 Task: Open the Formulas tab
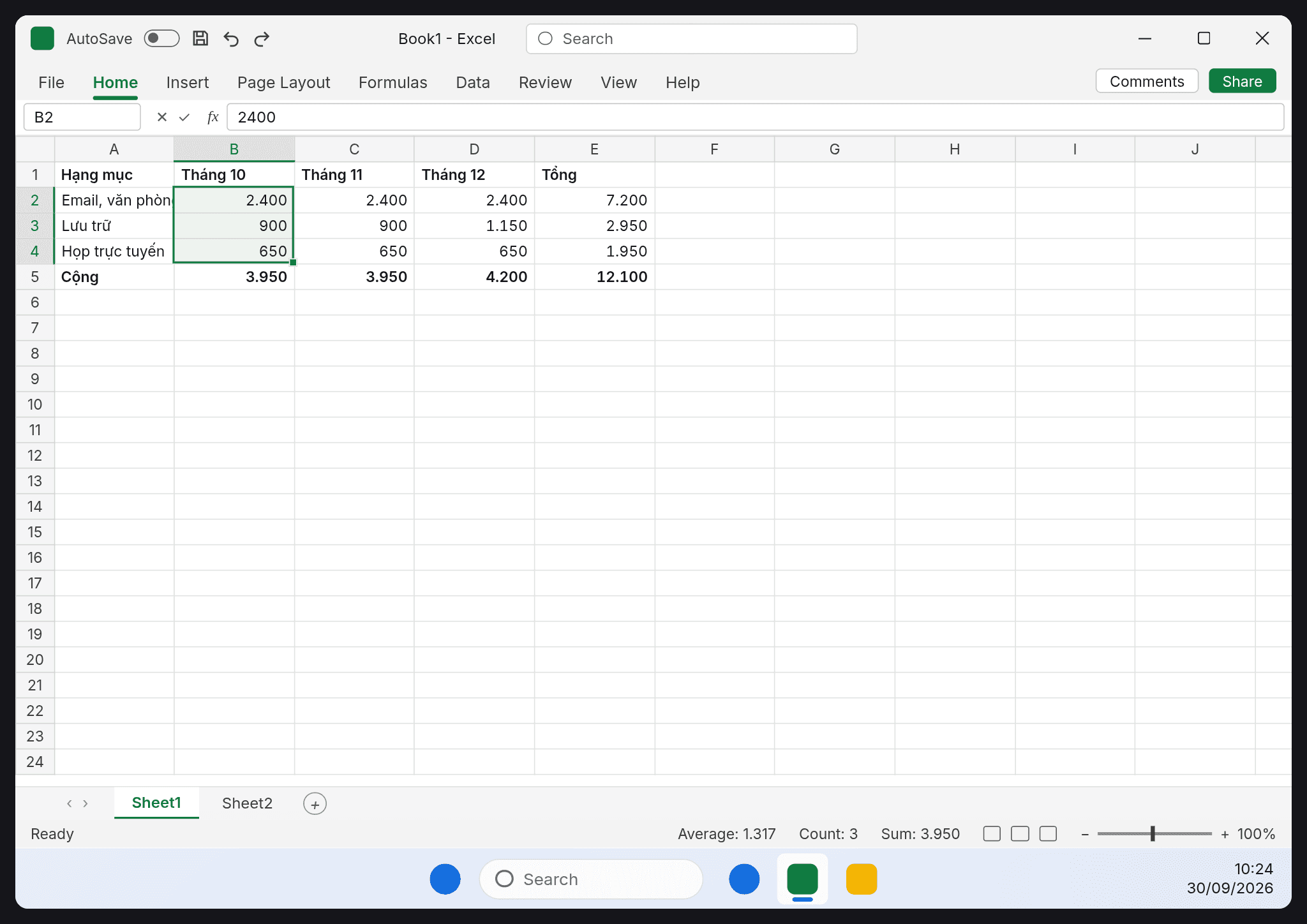pyautogui.click(x=393, y=82)
